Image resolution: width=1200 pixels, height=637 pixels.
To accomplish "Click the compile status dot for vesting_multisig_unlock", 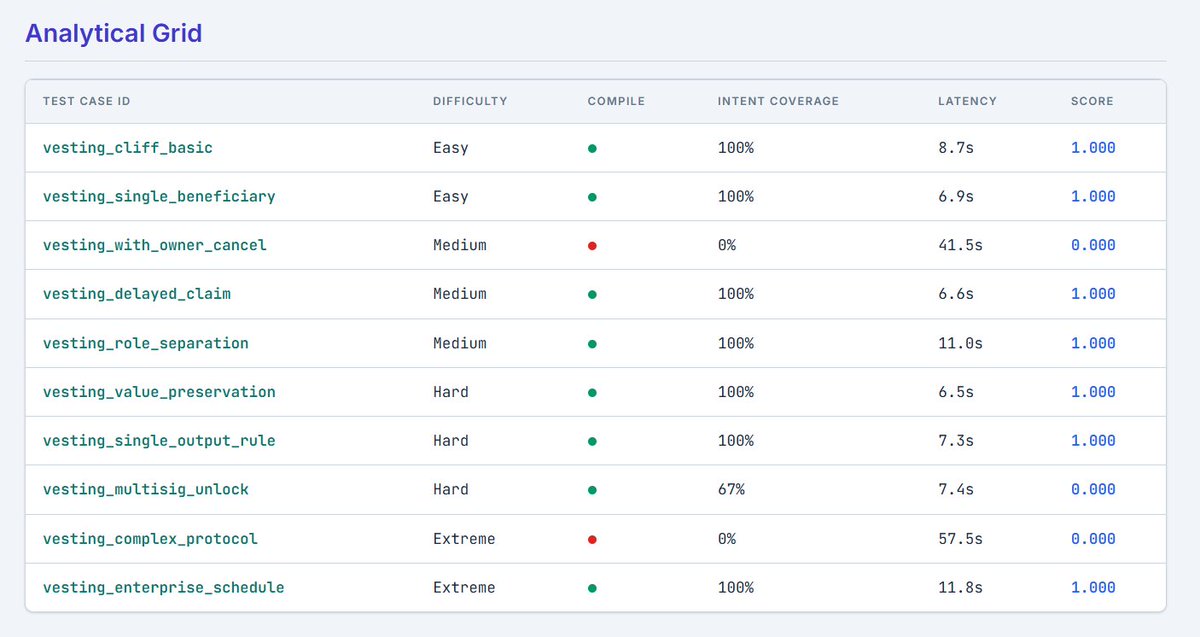I will (x=592, y=490).
